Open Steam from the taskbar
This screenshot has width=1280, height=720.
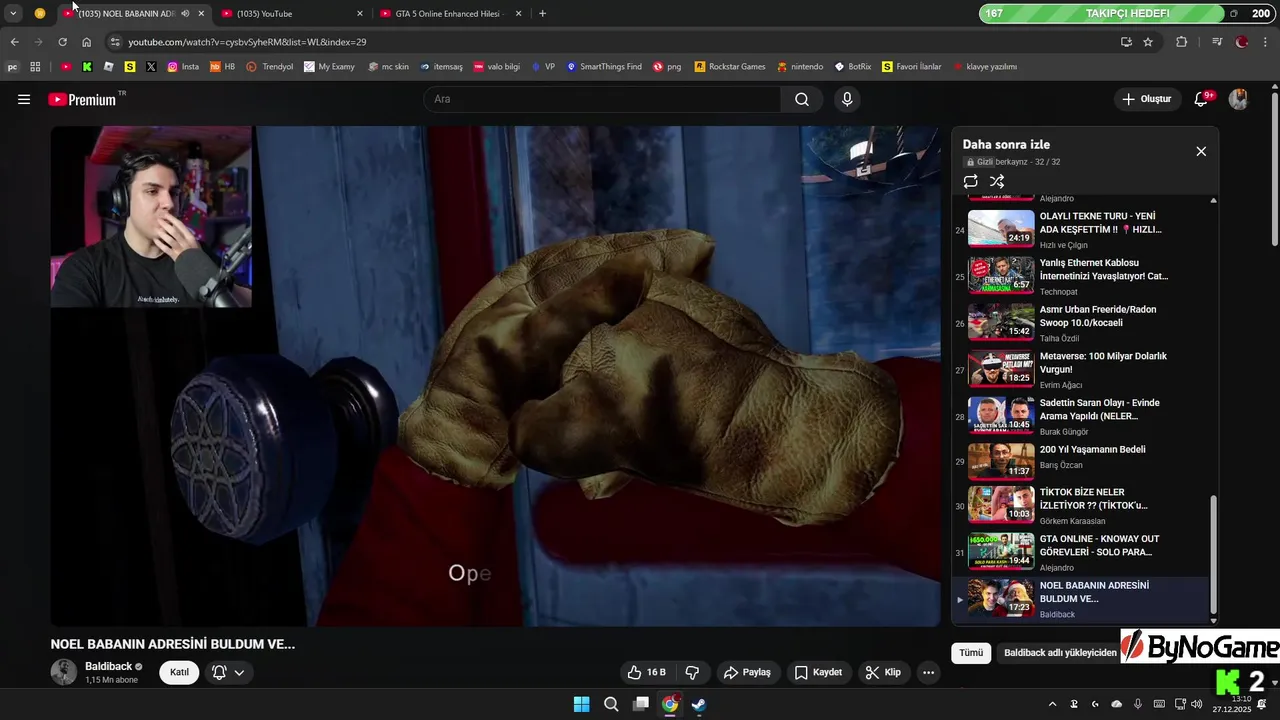[x=699, y=704]
